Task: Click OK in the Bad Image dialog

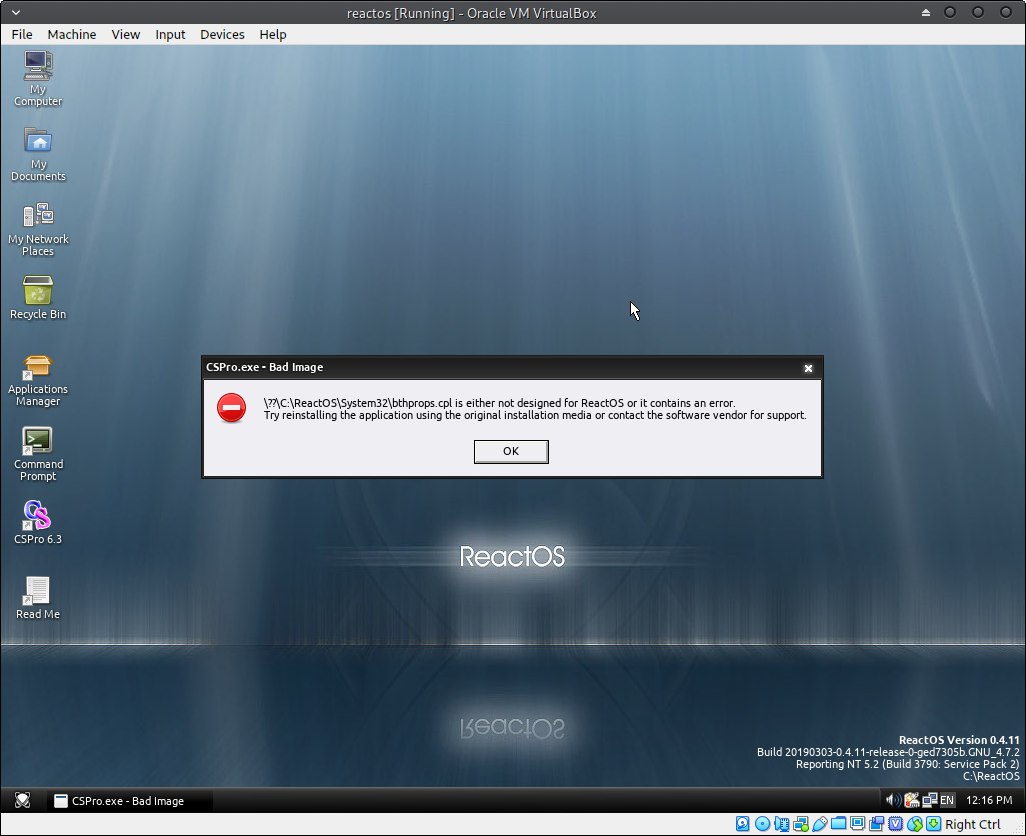Action: pyautogui.click(x=511, y=451)
